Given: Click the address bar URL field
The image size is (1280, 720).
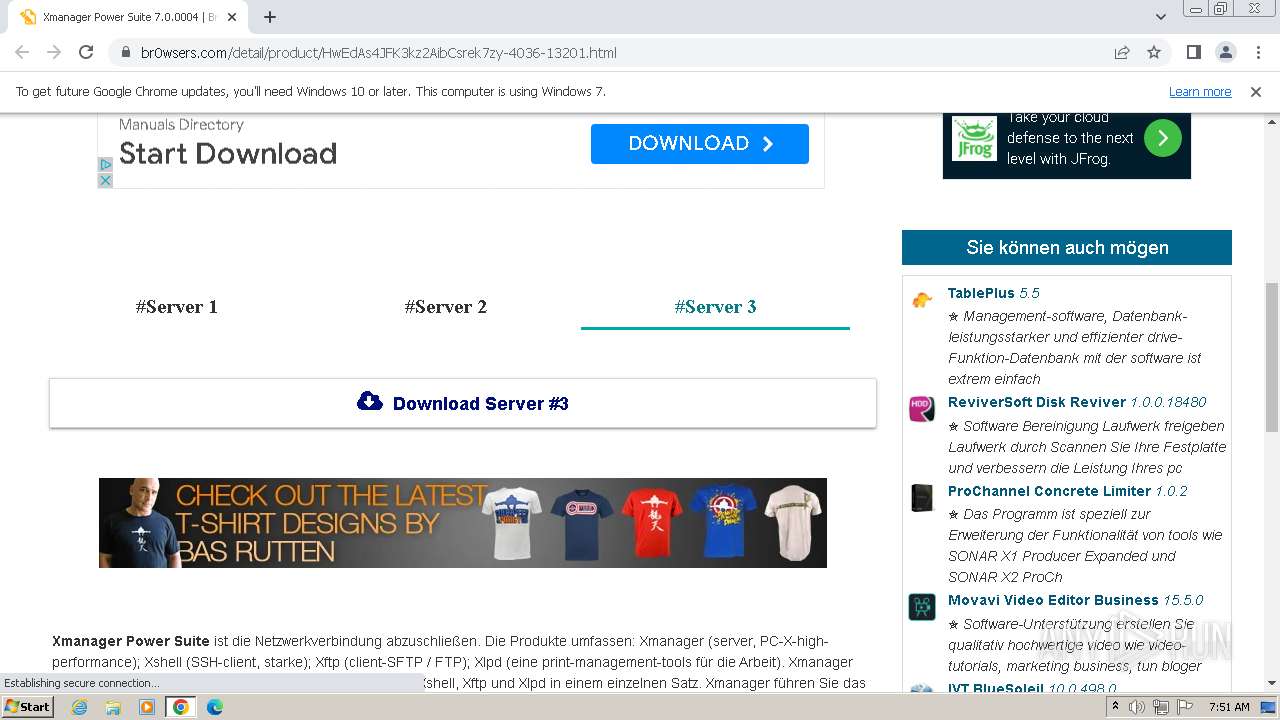Looking at the screenshot, I should click(x=600, y=53).
